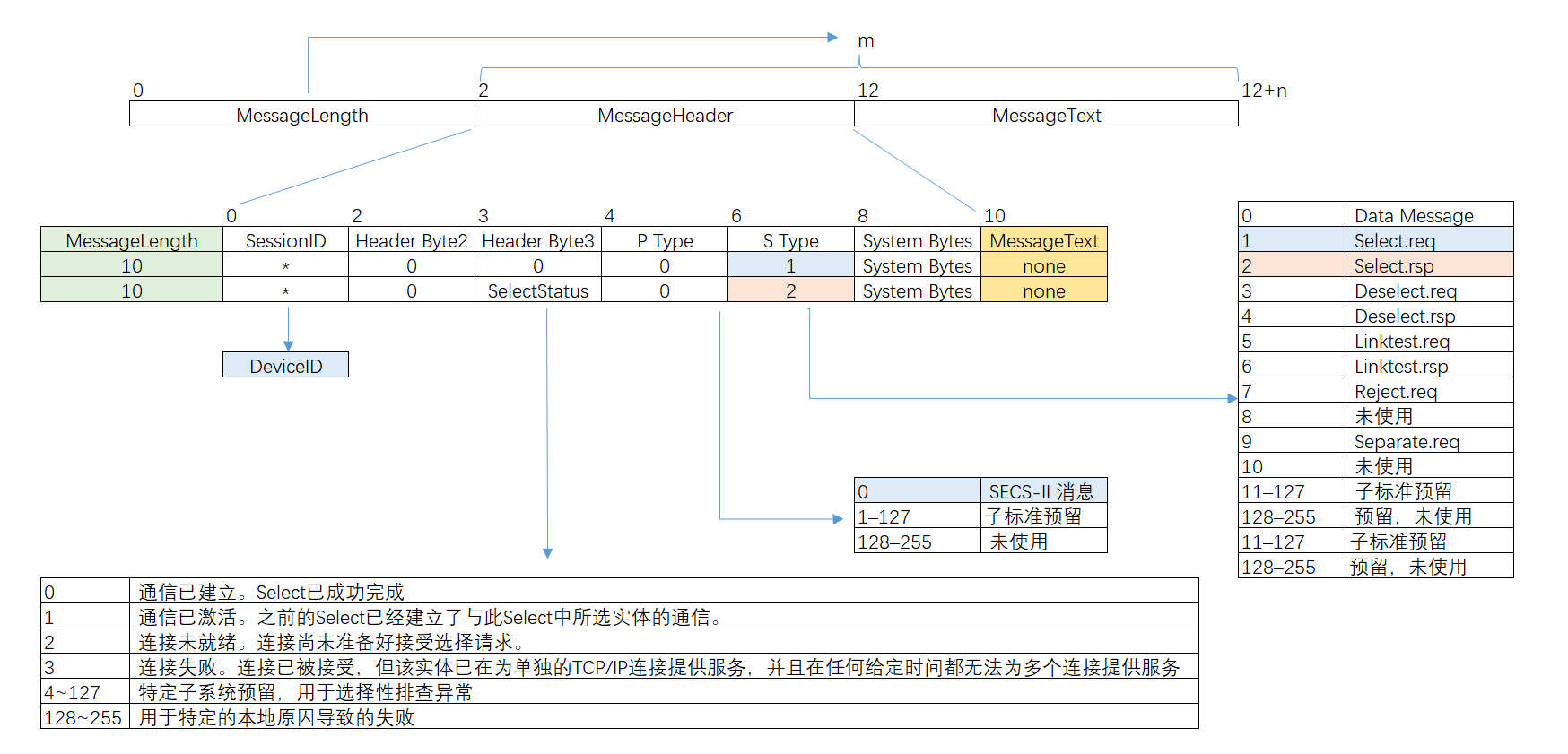Select the SessionID column header
This screenshot has height=754, width=1568.
point(285,240)
